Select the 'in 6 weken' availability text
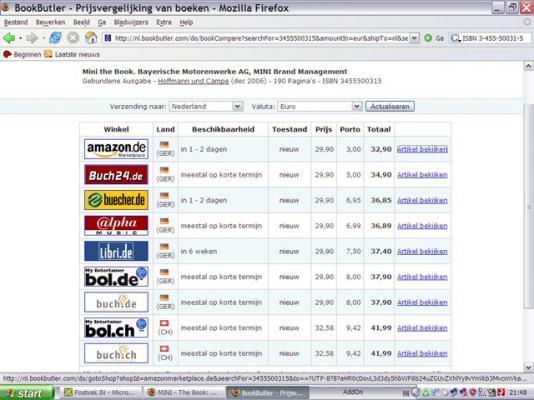The height and width of the screenshot is (400, 534). (199, 251)
